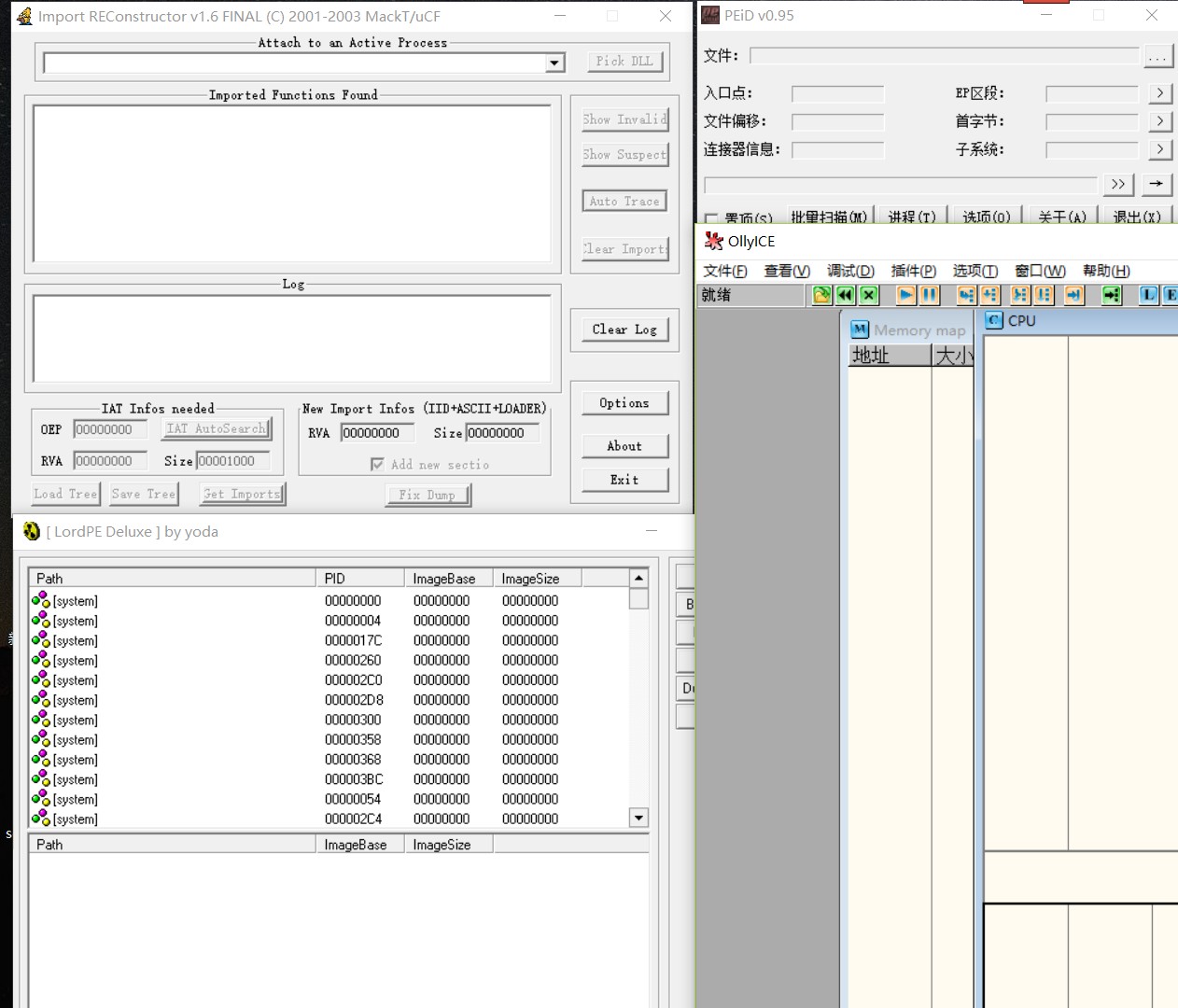Open the Log window with the L icon

pos(1149,295)
